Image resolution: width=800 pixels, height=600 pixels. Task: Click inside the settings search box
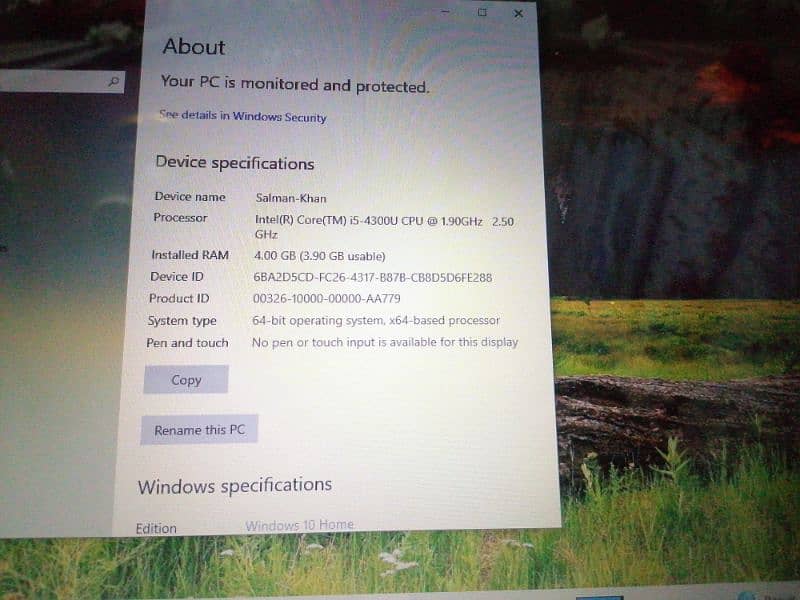tap(55, 82)
